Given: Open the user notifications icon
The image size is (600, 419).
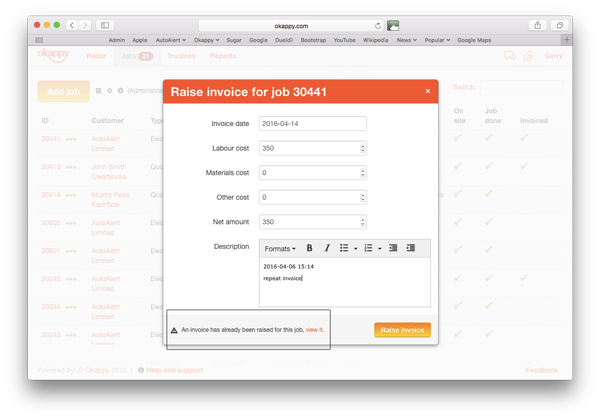Looking at the screenshot, I should point(528,56).
